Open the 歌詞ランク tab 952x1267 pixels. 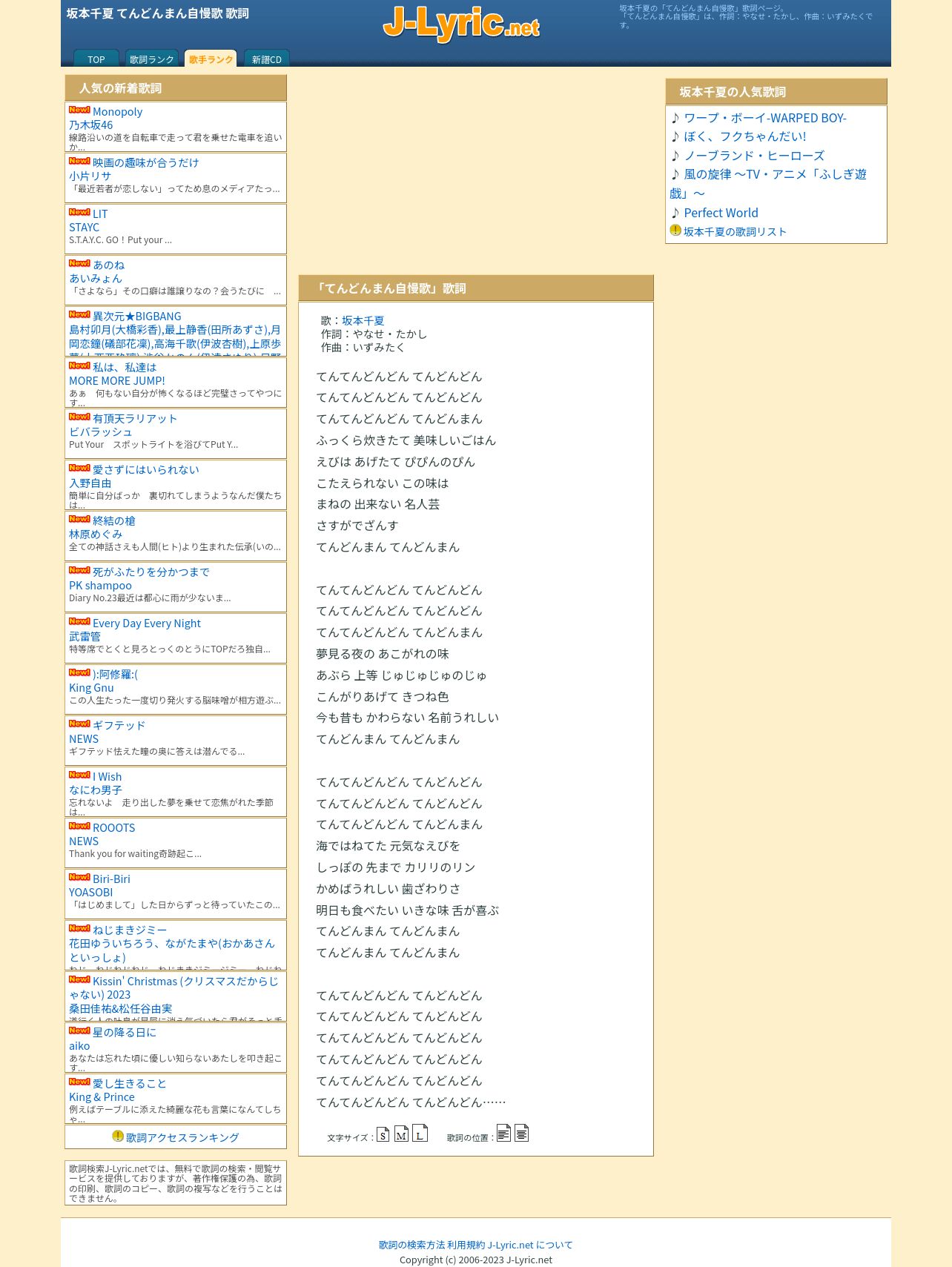[152, 59]
